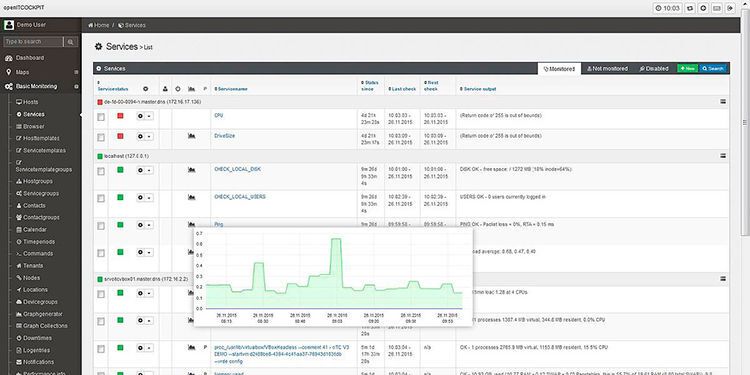Open graph icon for DriveSize service

(x=191, y=136)
